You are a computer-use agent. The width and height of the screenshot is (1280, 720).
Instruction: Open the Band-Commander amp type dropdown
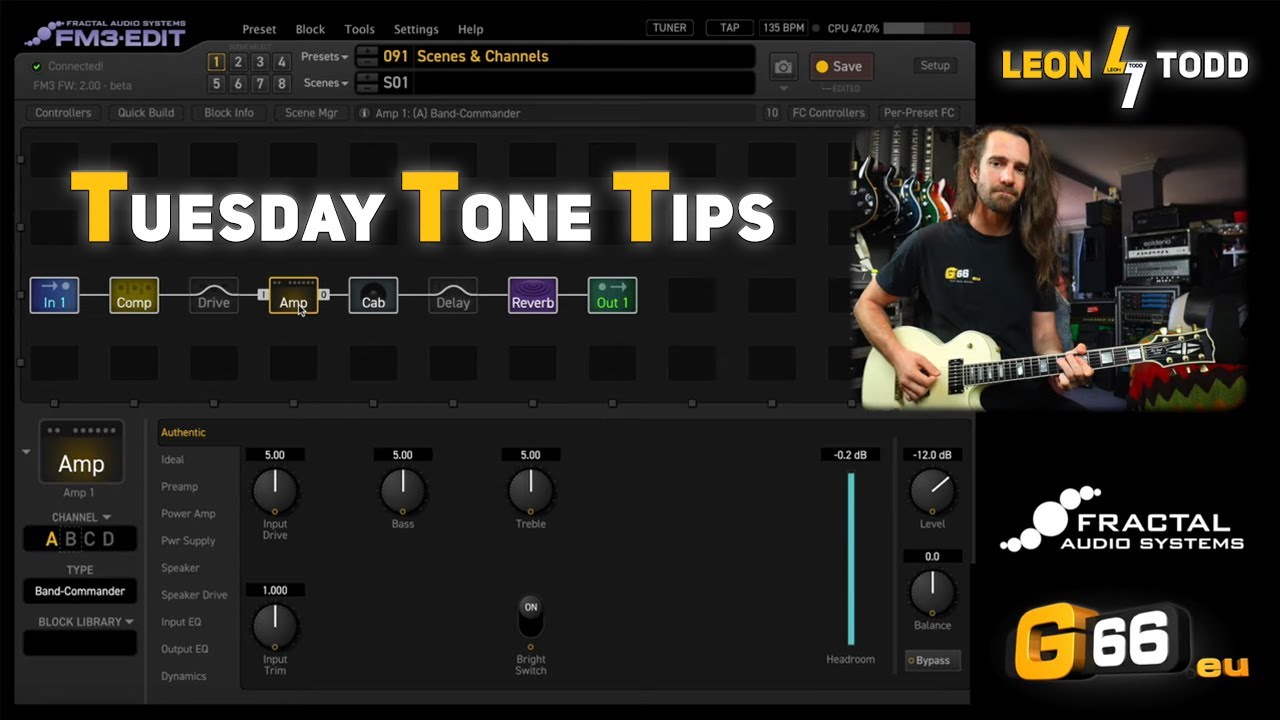(x=80, y=591)
